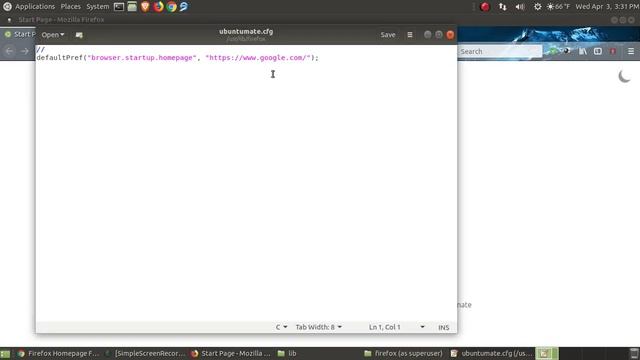Launch Brave browser from the panel

coord(145,7)
